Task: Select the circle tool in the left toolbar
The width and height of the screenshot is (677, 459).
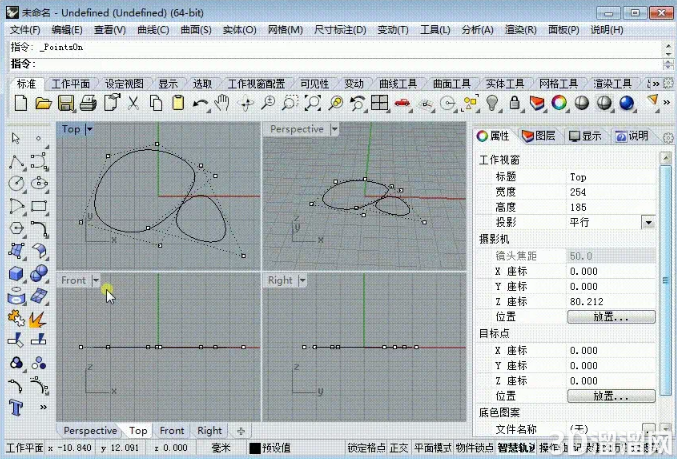Action: pos(16,184)
